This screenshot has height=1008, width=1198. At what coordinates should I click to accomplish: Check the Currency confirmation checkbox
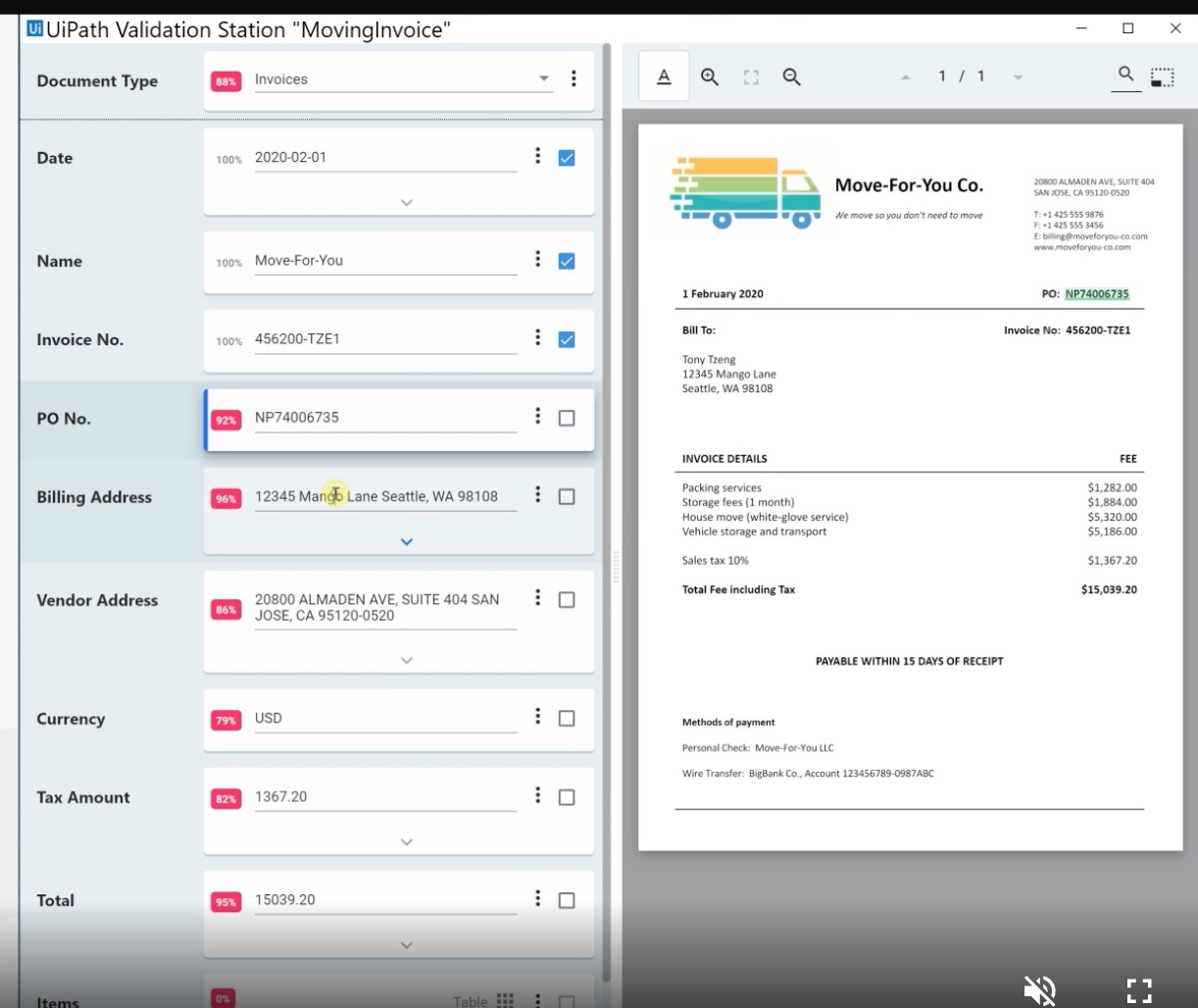[x=567, y=718]
